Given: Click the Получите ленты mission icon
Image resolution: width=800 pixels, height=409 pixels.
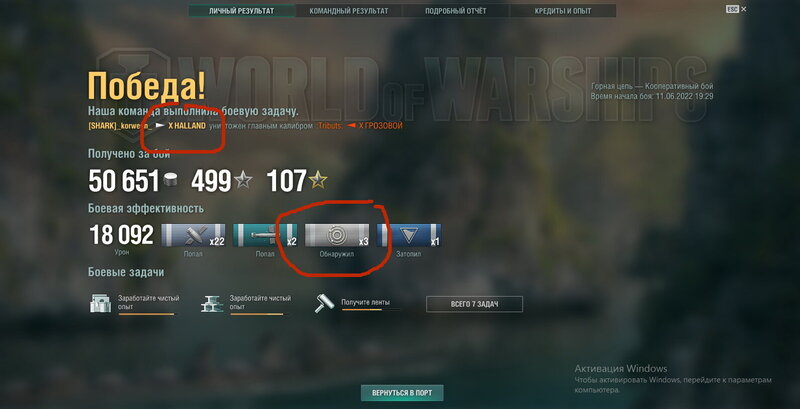Looking at the screenshot, I should pyautogui.click(x=324, y=303).
